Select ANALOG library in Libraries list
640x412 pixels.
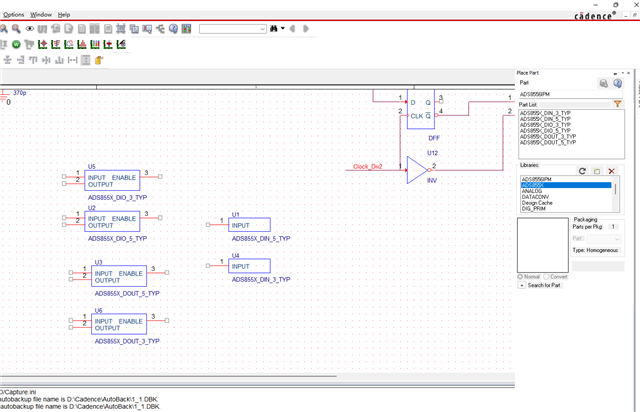531,191
